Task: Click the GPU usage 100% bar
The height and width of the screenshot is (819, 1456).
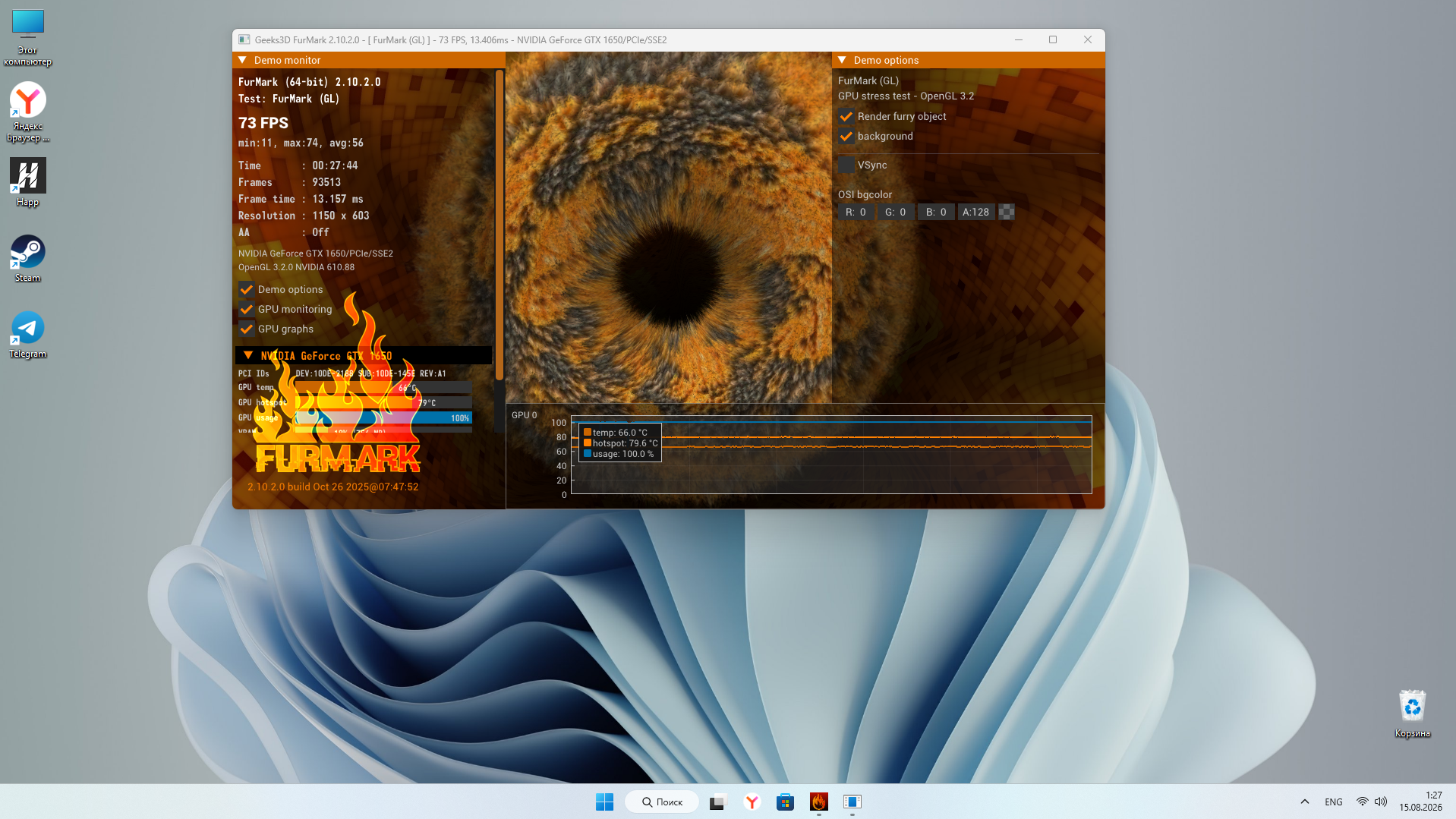Action: point(383,418)
